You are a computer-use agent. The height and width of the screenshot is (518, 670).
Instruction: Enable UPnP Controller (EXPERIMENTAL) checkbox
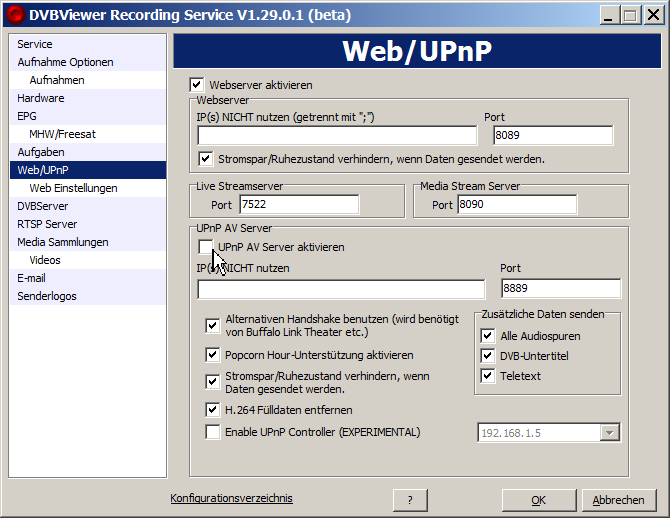point(213,432)
